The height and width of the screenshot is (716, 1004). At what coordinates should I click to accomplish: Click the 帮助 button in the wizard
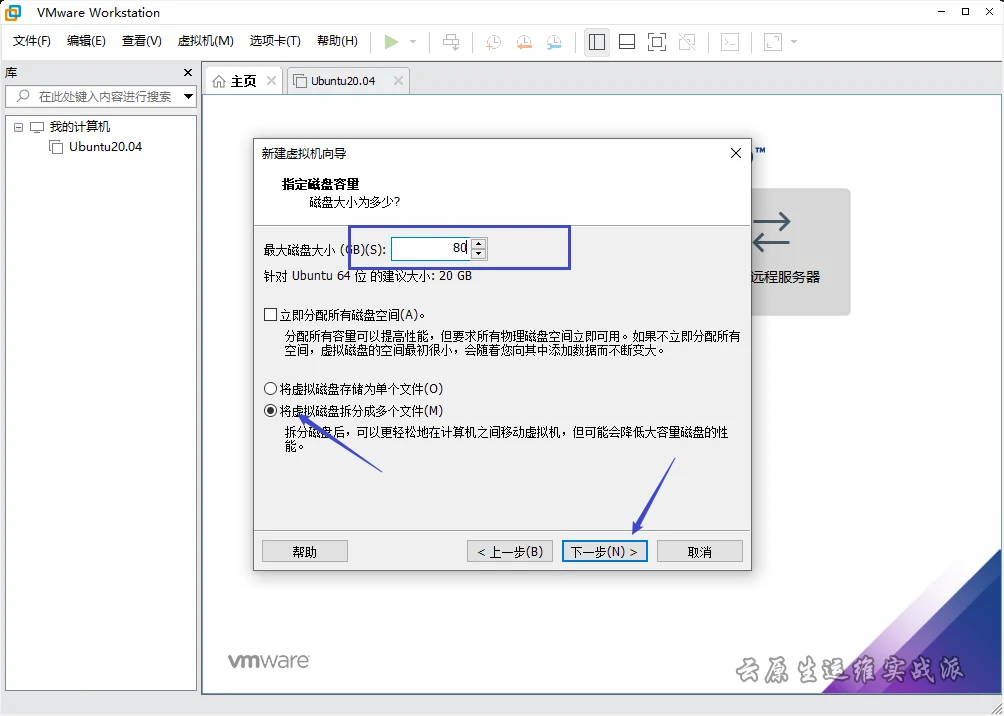[305, 551]
